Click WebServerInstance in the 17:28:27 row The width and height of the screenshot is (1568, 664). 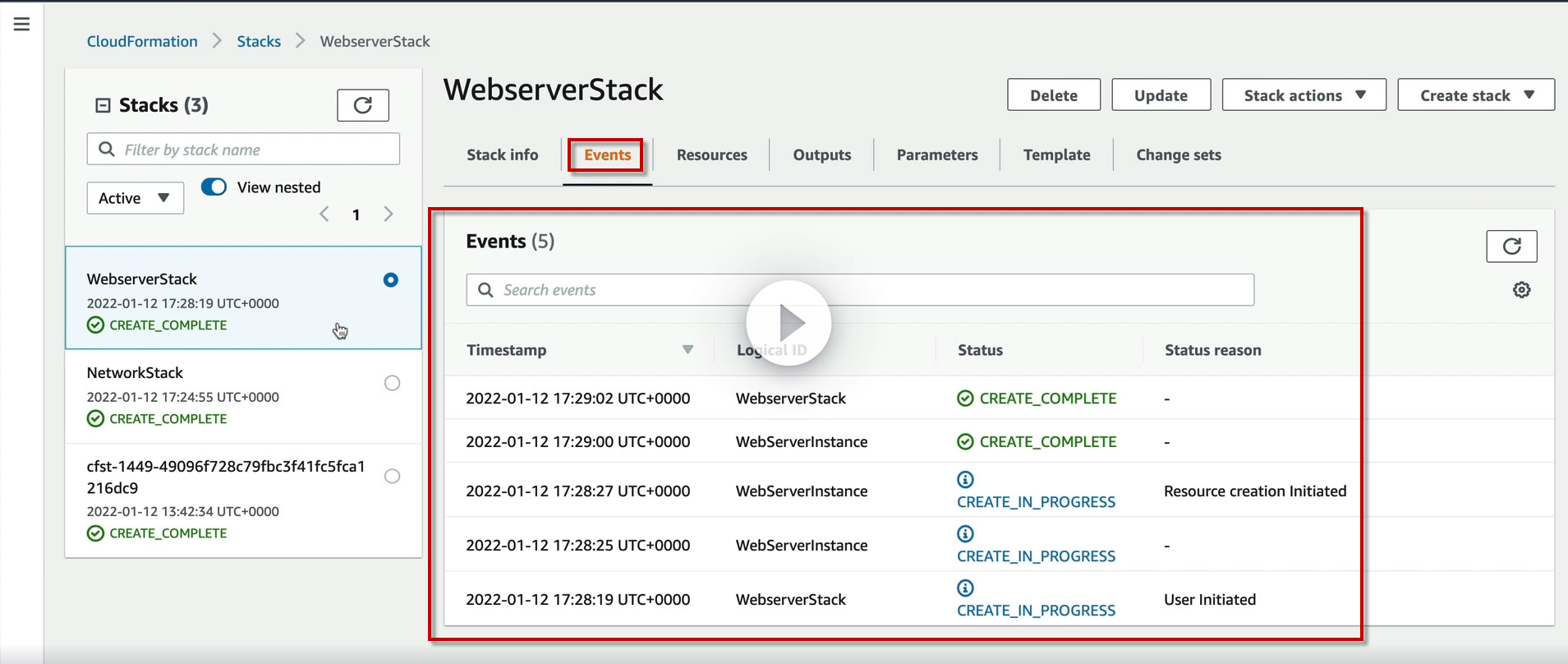tap(802, 491)
